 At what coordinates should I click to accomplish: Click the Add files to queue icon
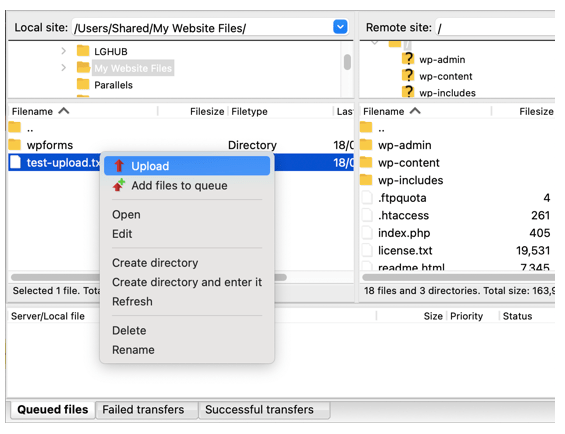pos(119,185)
